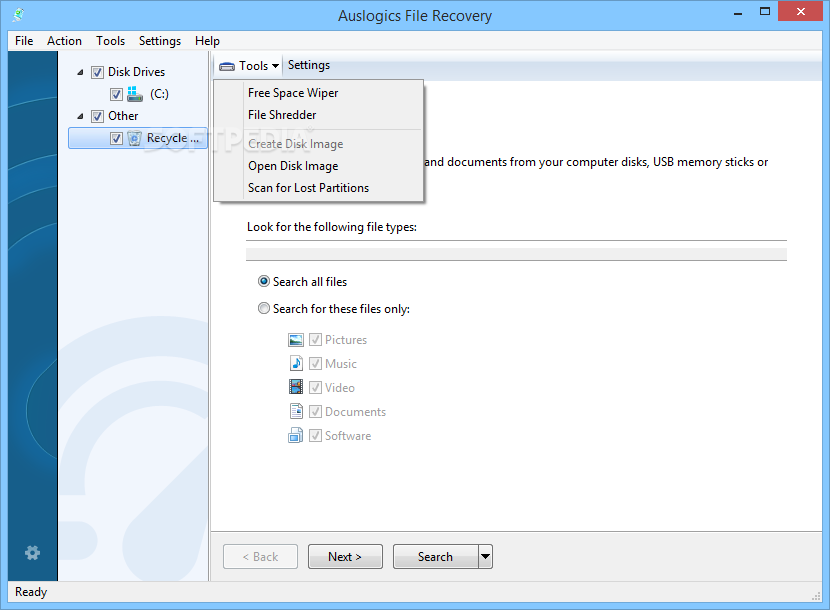Select the Search all files radio button

[264, 281]
